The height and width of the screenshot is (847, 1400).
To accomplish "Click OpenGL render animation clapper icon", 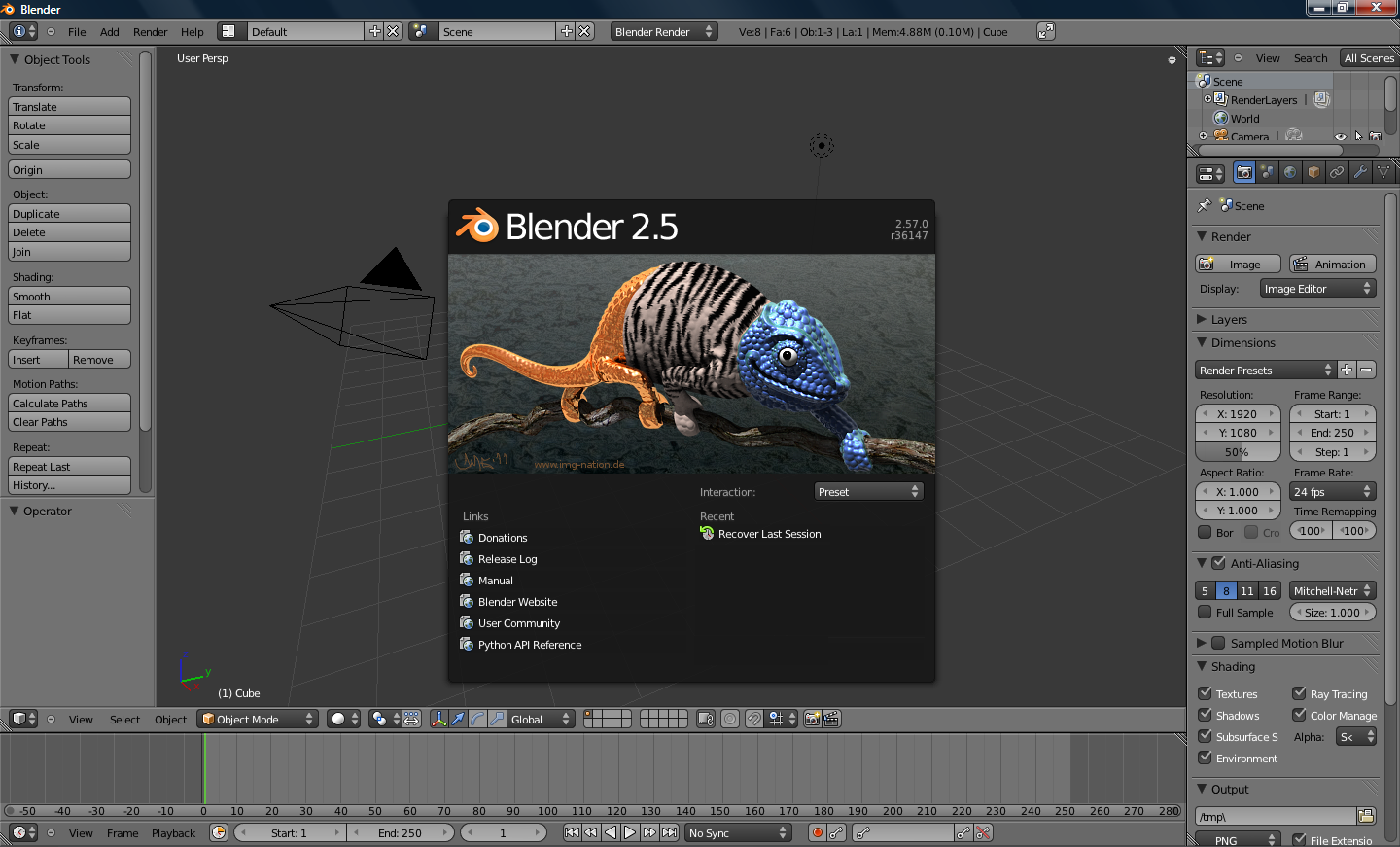I will [831, 720].
